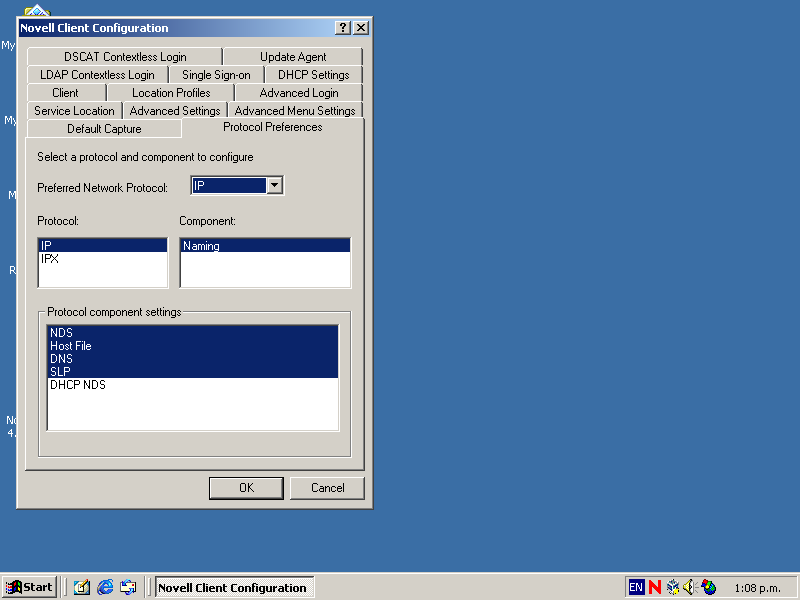800x600 pixels.
Task: Cancel the Novell Client Configuration dialog
Action: click(x=328, y=488)
